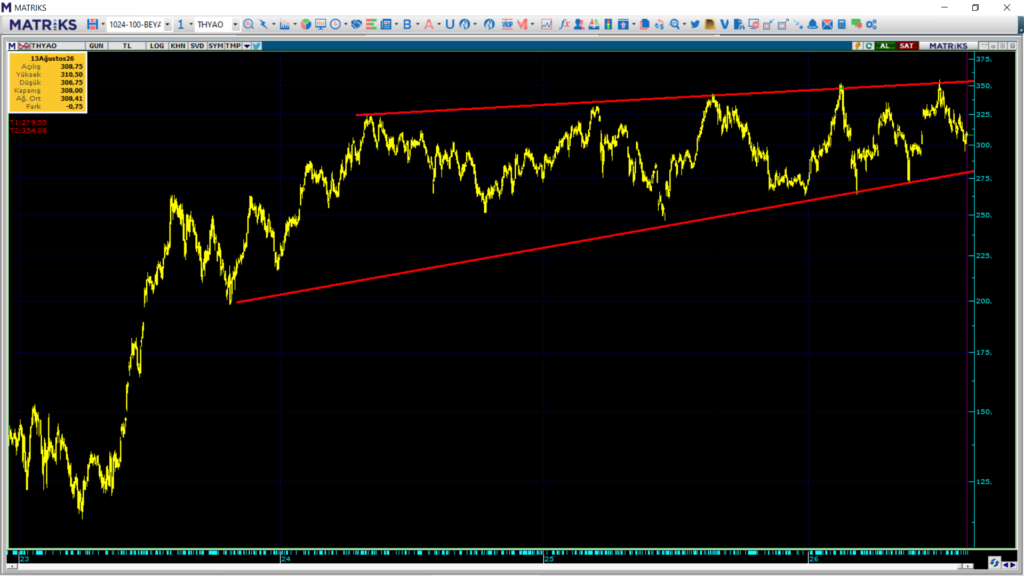
Task: Expand the save icon dropdown arrow
Action: tap(103, 24)
